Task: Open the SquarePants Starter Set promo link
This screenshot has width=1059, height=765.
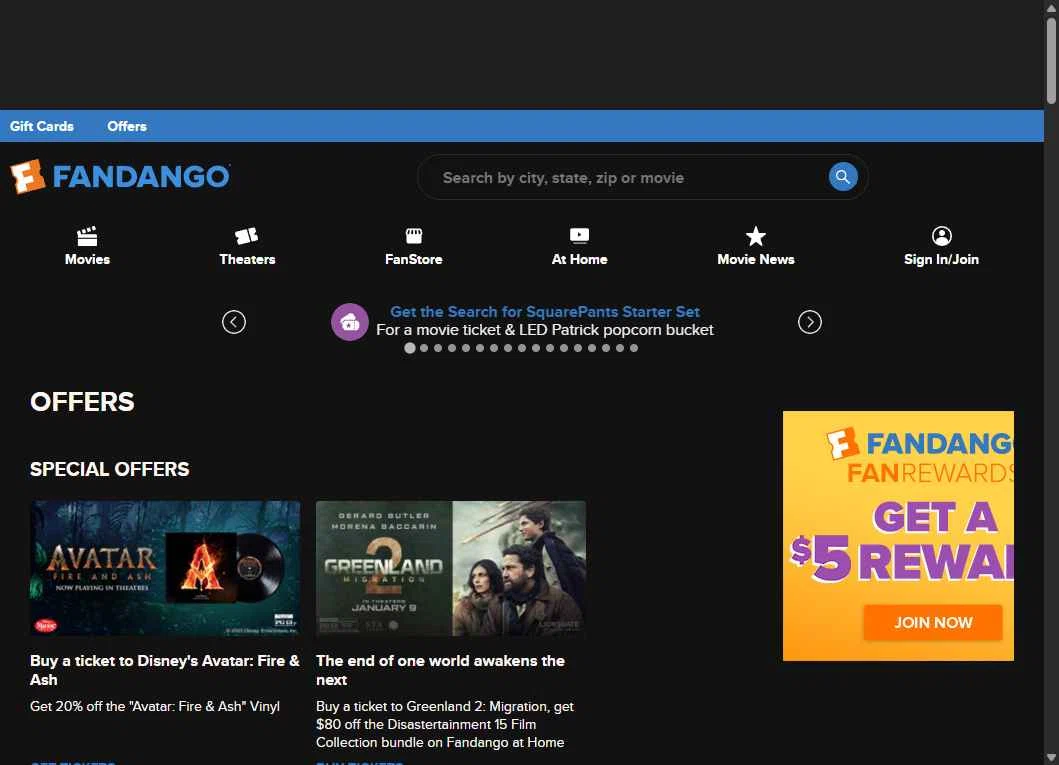Action: pos(544,312)
